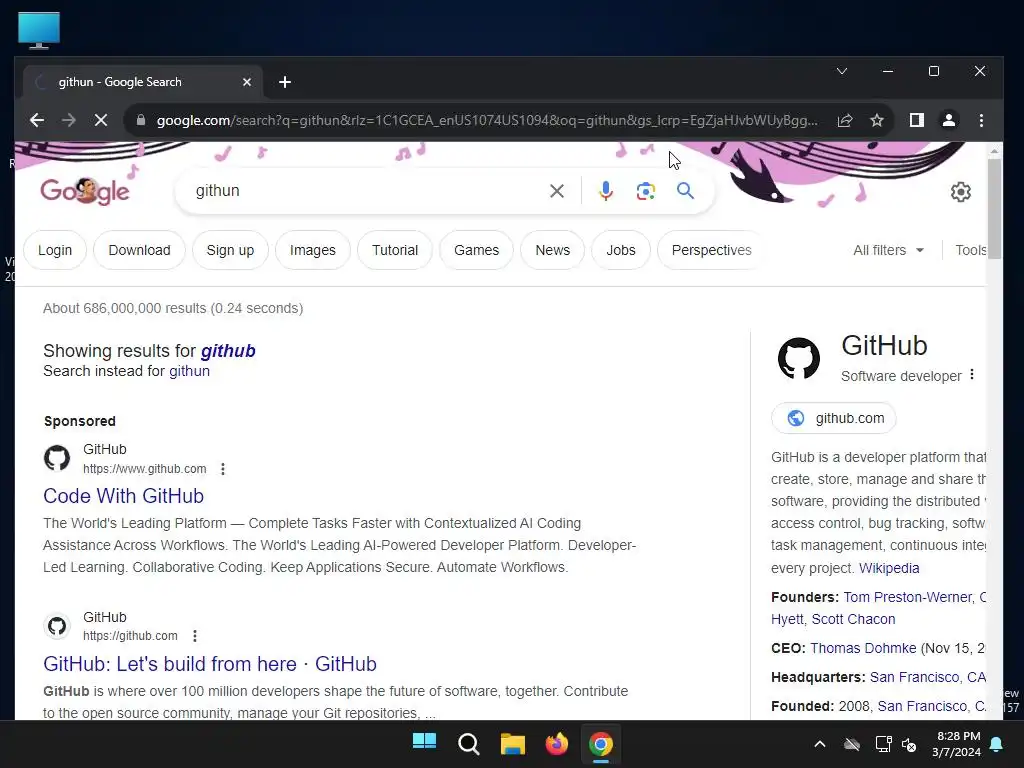Open the Thomas Dohmke CEO link
1024x768 pixels.
(863, 648)
